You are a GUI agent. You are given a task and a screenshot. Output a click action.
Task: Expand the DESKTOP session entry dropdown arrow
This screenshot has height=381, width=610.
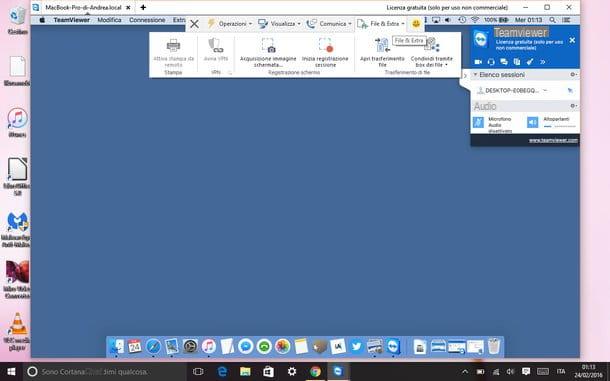[x=545, y=90]
